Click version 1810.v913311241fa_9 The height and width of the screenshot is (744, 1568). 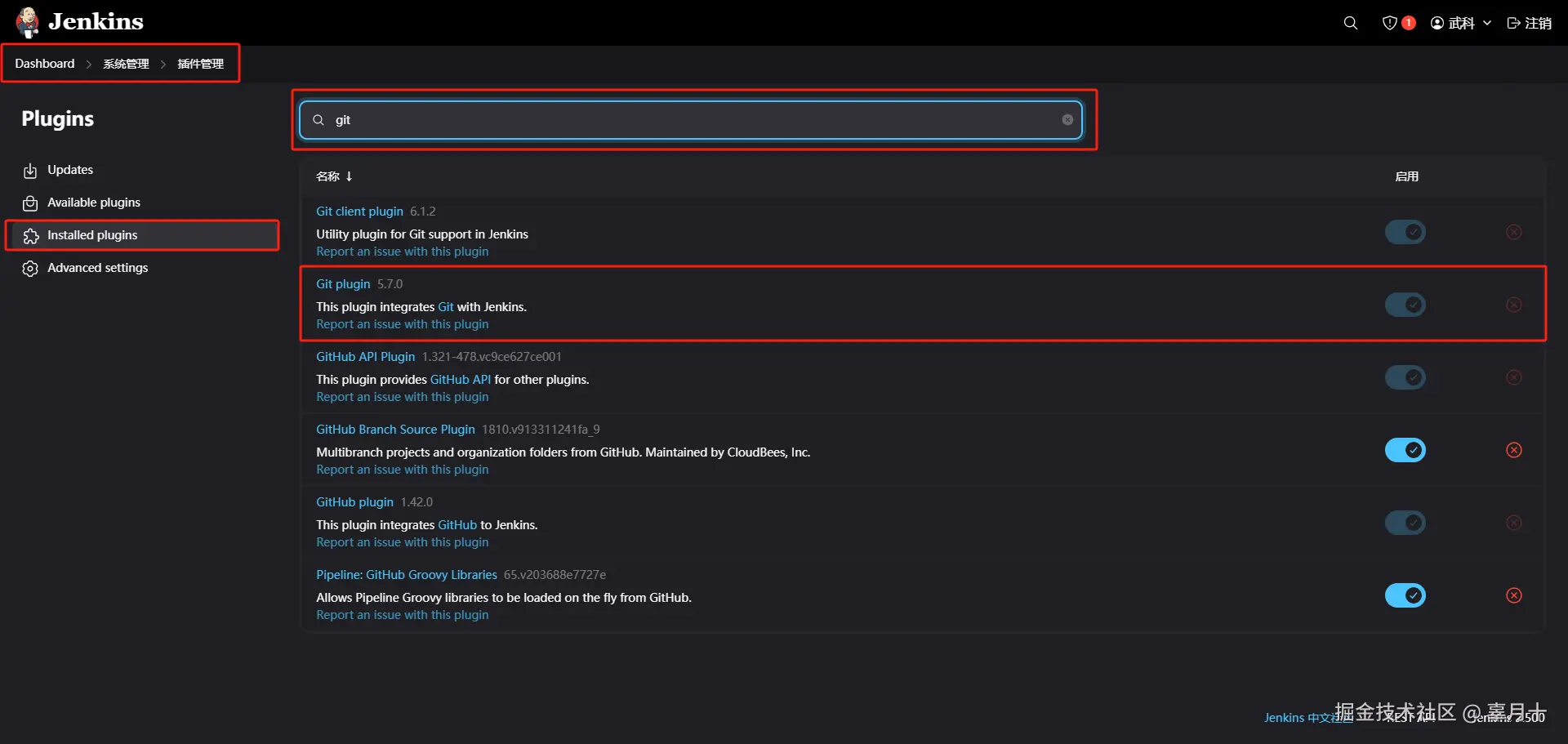(541, 430)
